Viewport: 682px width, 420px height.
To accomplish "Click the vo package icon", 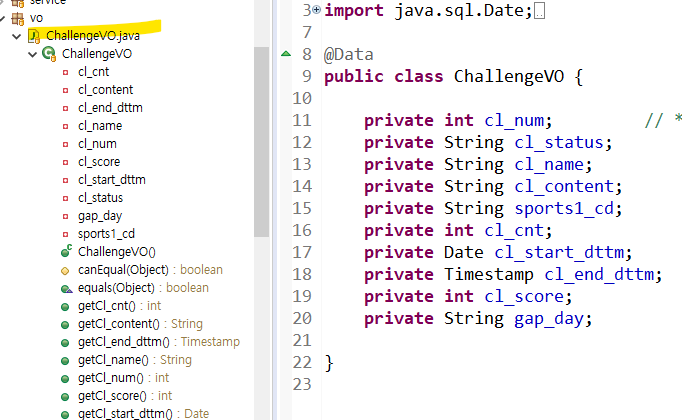I will coord(18,18).
